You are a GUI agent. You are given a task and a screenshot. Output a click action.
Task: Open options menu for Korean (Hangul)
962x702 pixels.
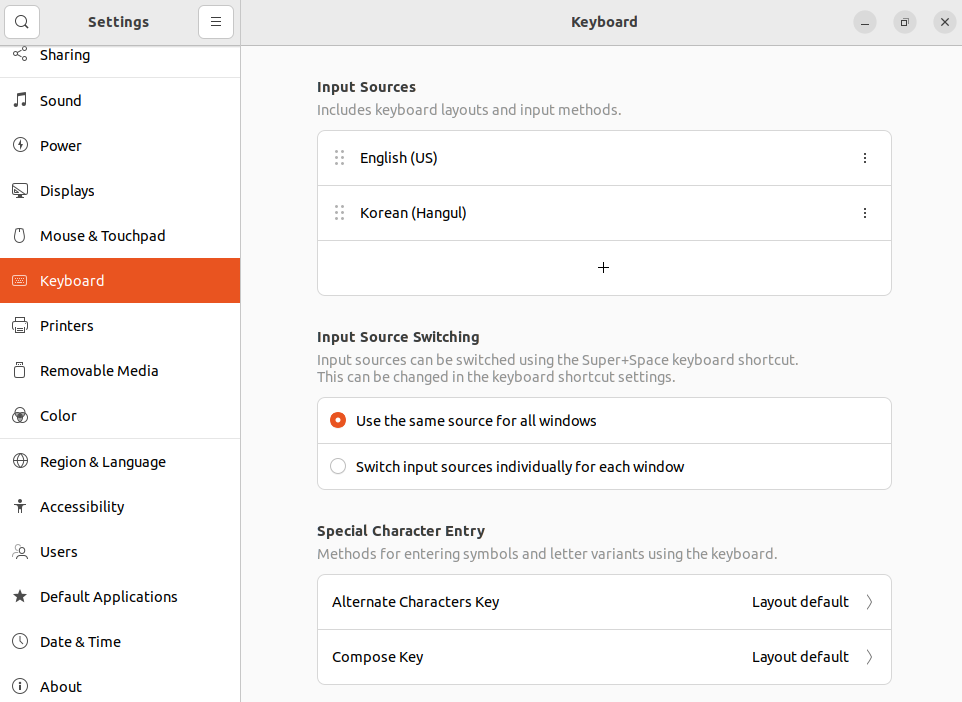(865, 213)
